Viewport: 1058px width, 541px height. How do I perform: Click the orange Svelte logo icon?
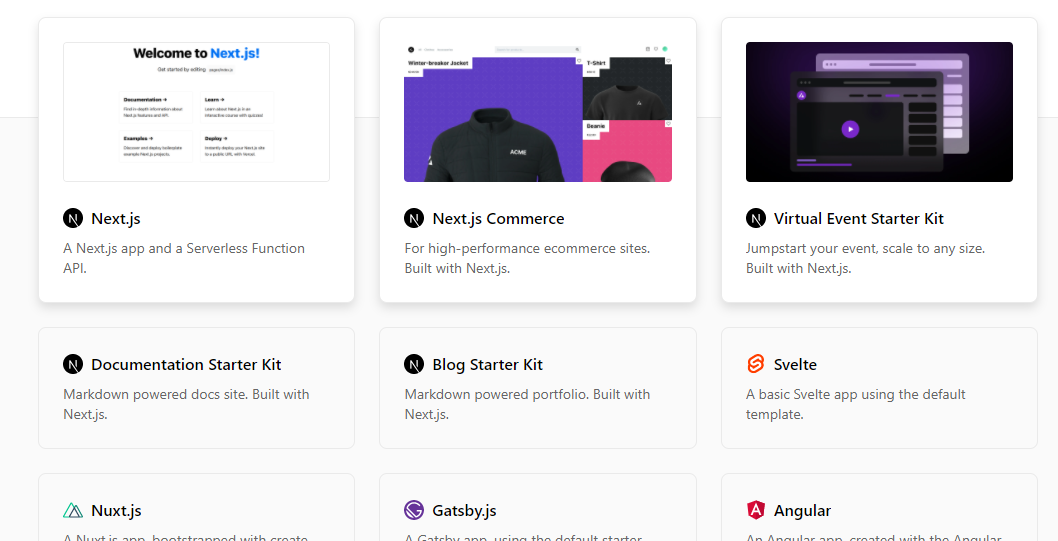pyautogui.click(x=756, y=364)
